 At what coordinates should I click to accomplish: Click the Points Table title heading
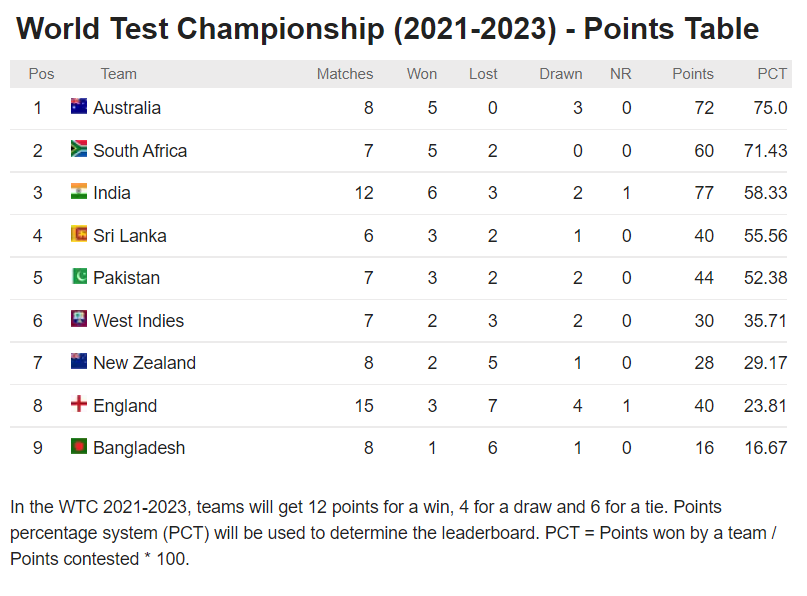tap(388, 28)
